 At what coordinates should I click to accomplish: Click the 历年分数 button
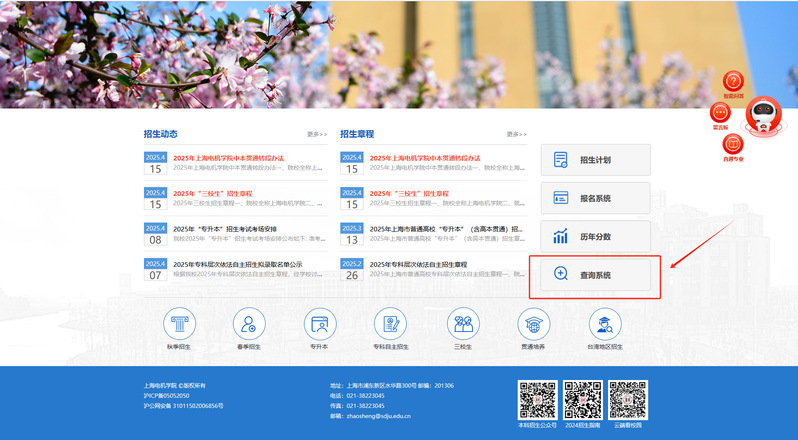coord(595,236)
